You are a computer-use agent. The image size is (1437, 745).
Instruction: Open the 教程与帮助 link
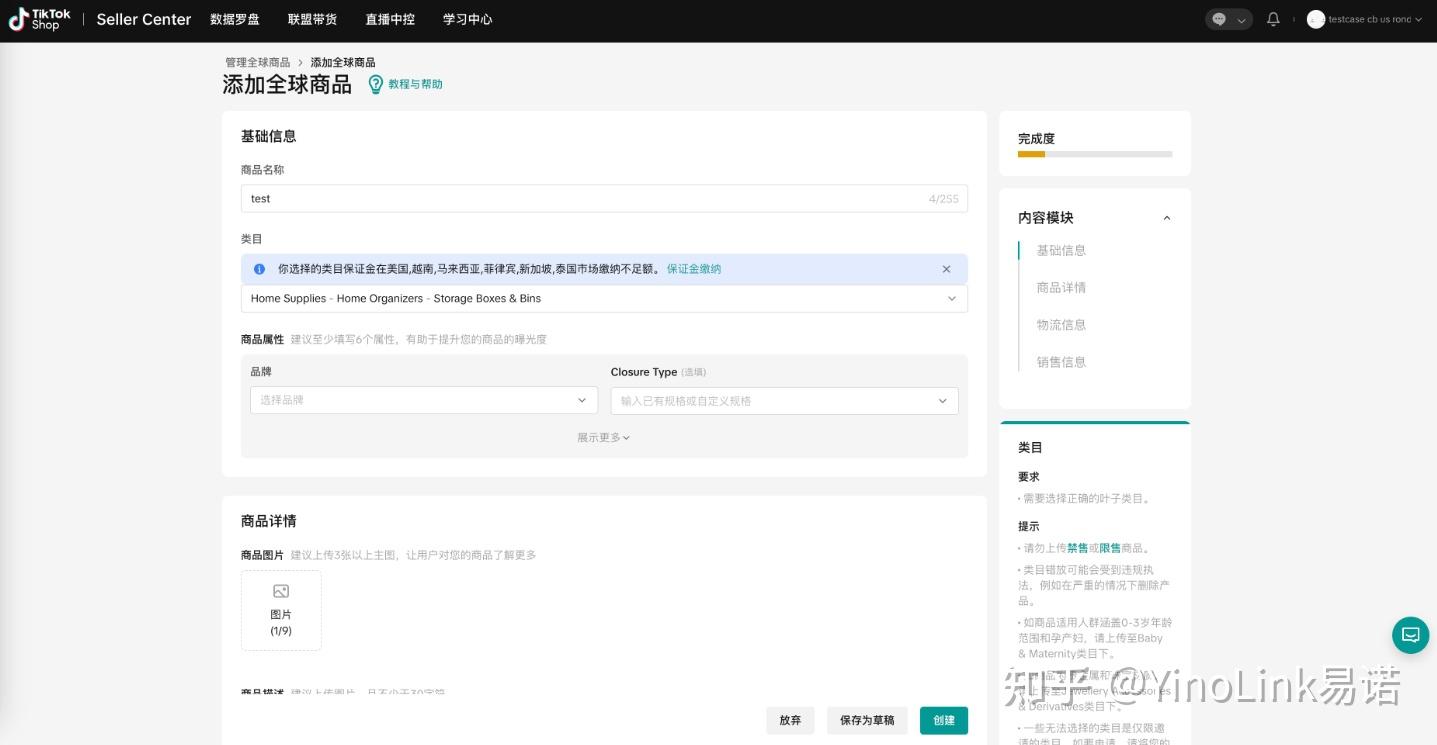pos(415,84)
